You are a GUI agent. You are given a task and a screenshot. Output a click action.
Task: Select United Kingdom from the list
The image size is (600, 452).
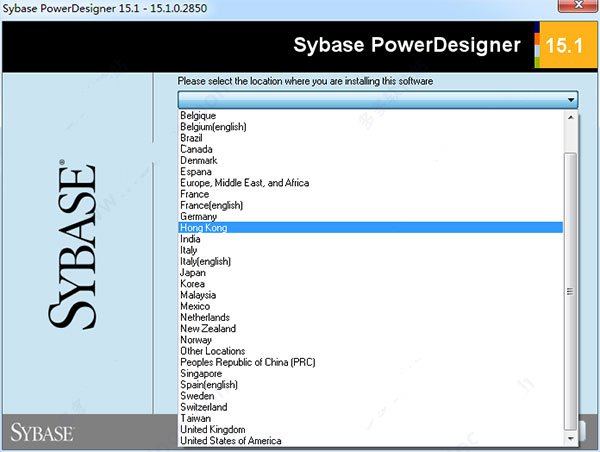(370, 430)
